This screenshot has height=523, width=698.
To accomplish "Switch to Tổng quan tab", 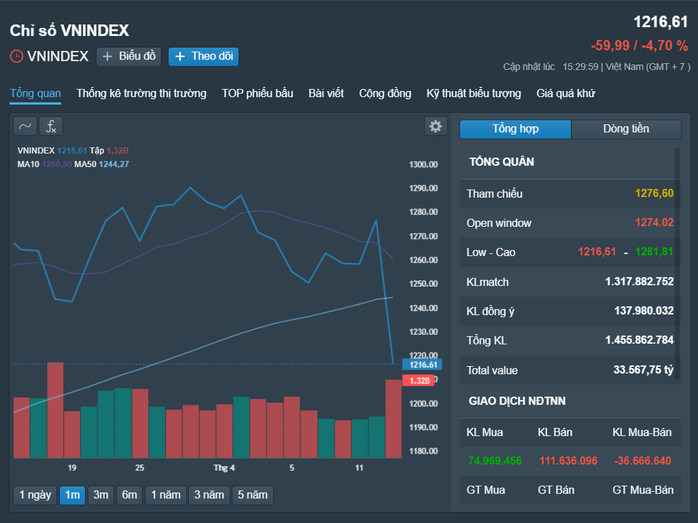I will coord(36,93).
